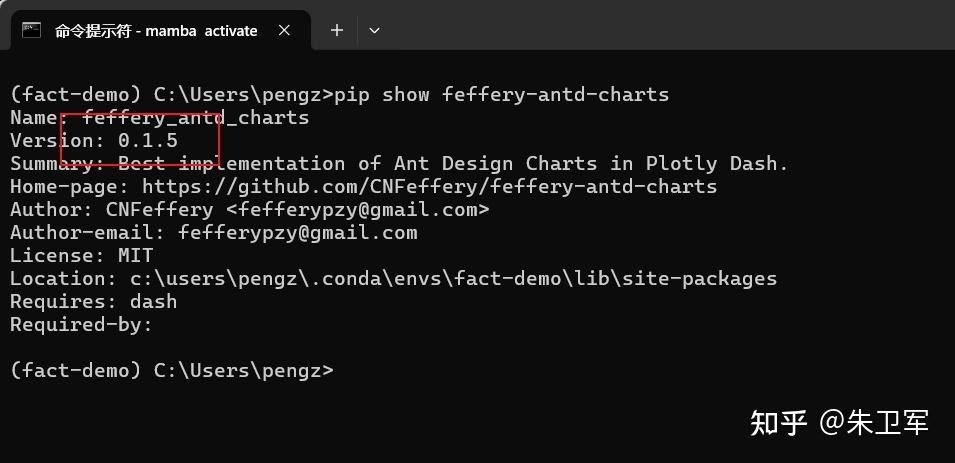This screenshot has height=463, width=955.
Task: Click the Author-email line address
Action: pos(297,232)
